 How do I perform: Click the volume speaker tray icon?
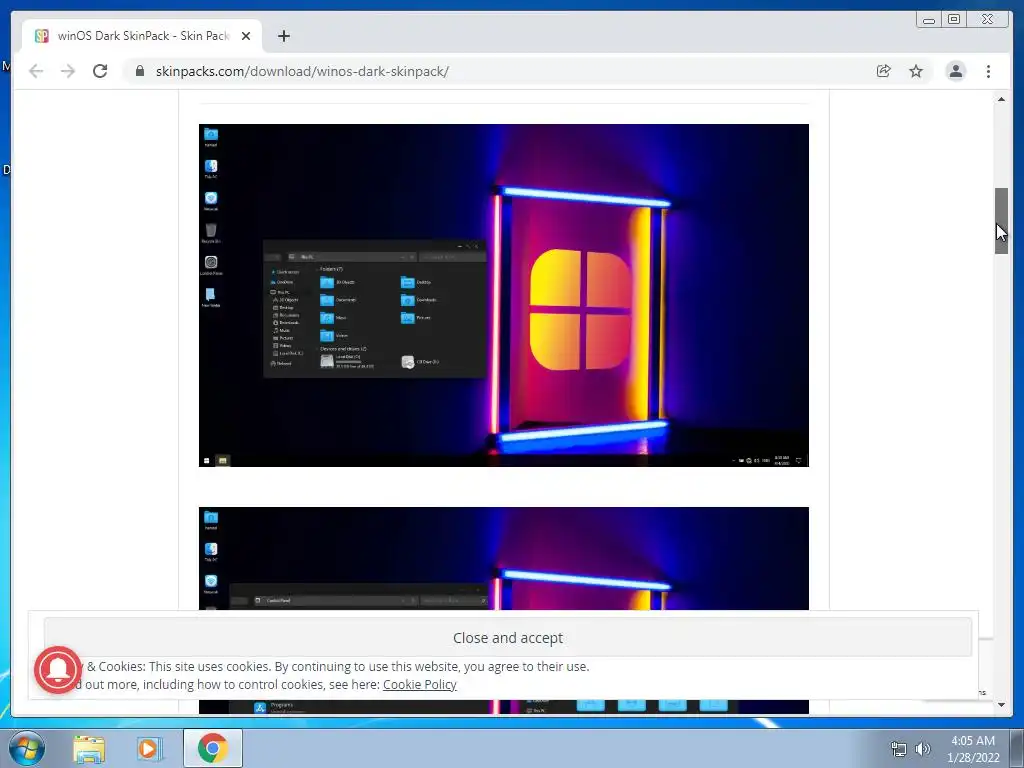[923, 749]
